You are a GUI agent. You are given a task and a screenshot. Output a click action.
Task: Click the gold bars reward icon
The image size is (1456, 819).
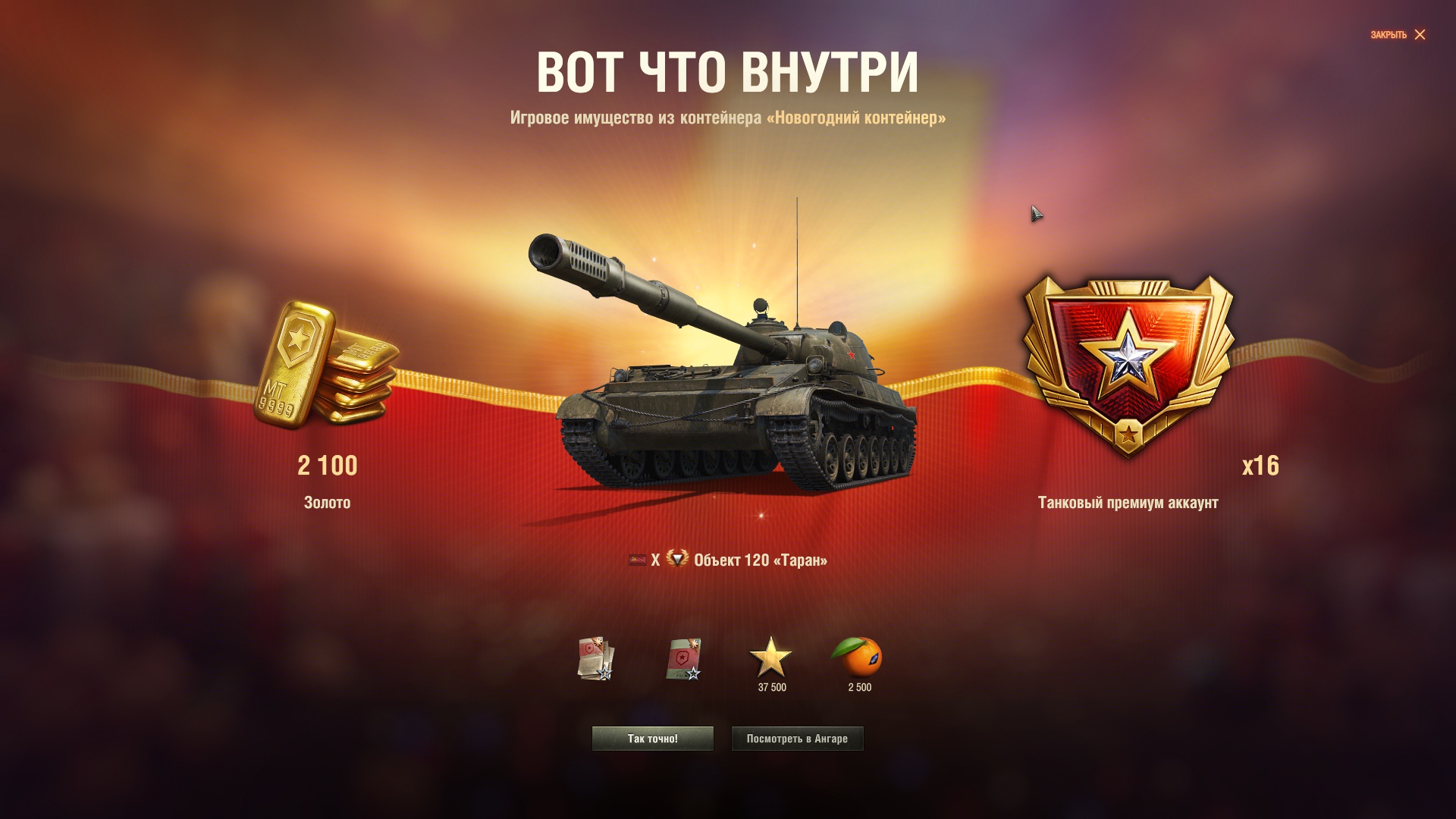327,366
